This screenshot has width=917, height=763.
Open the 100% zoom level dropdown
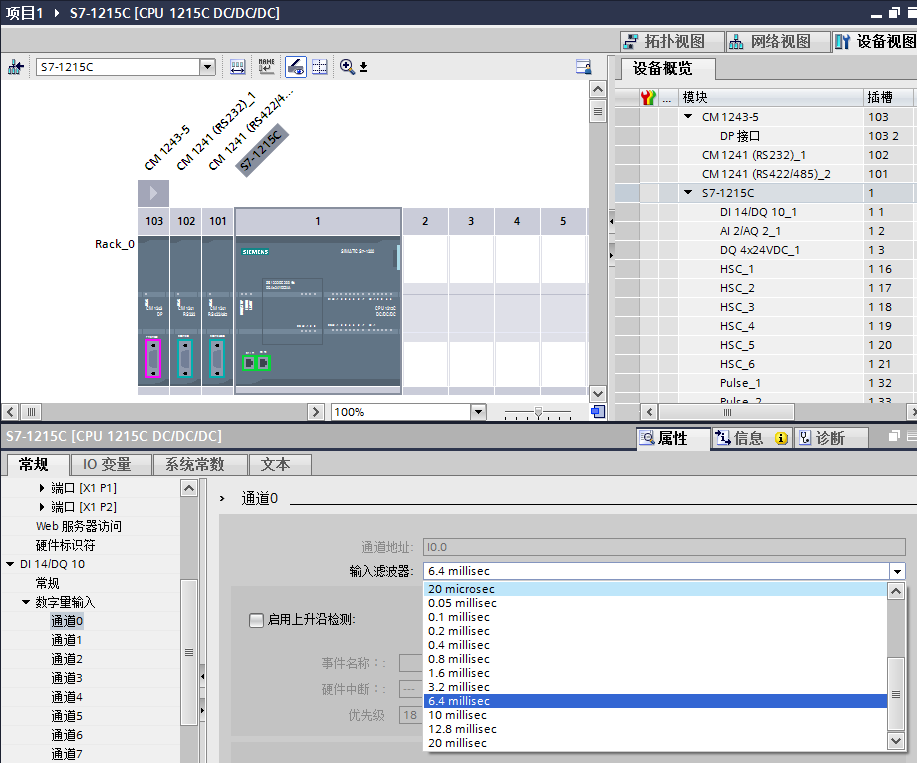(x=478, y=412)
